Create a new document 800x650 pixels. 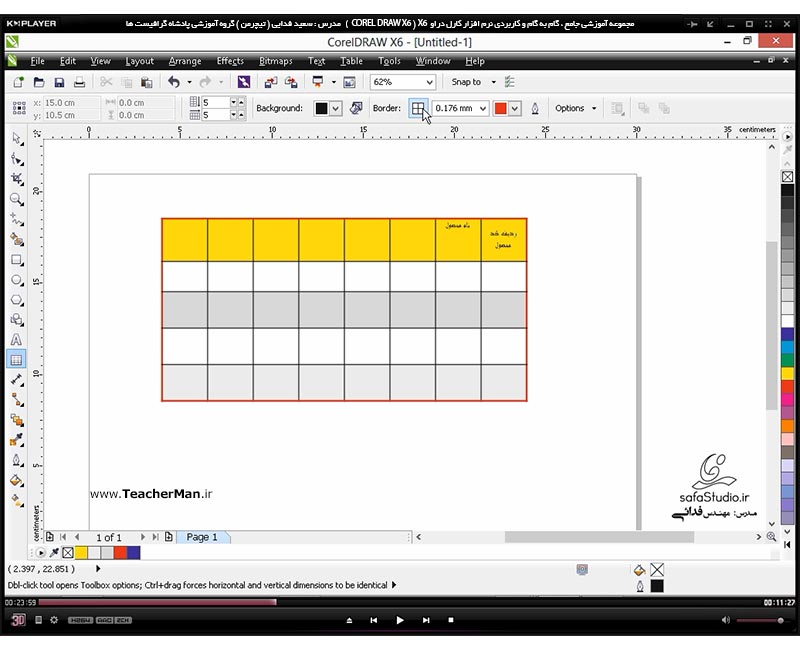pos(18,82)
